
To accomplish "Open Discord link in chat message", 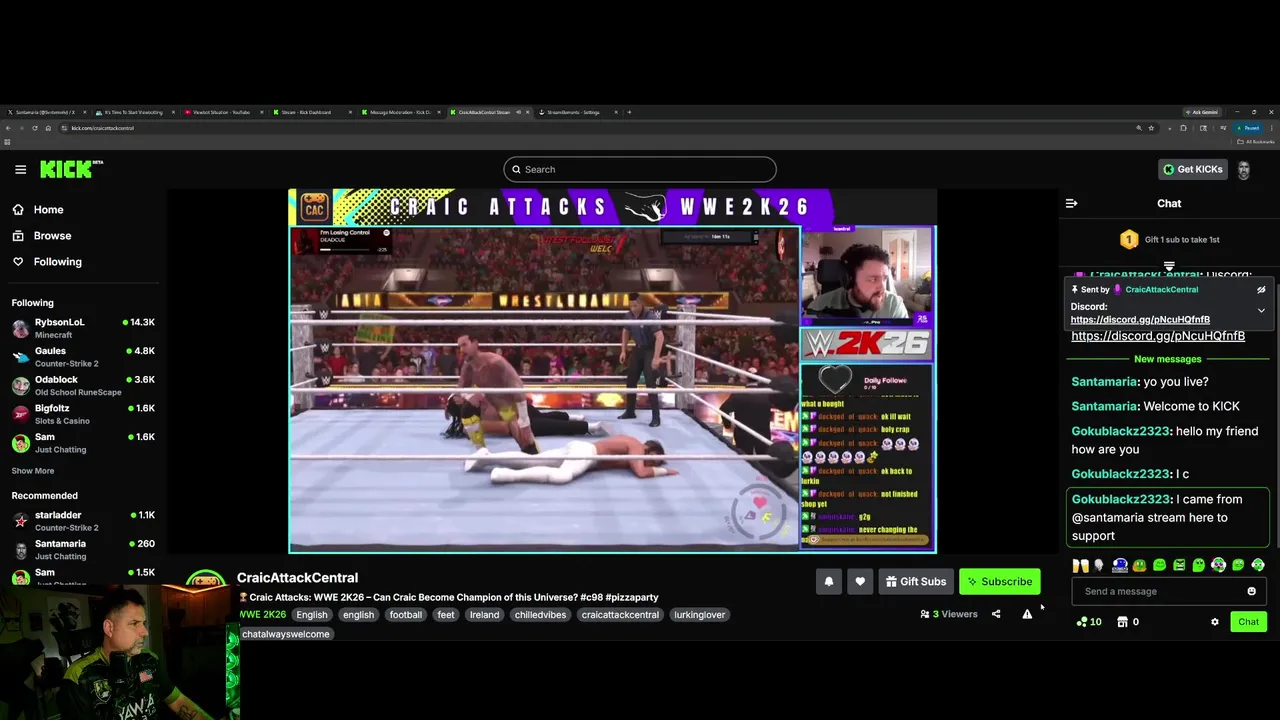I will [x=1158, y=336].
